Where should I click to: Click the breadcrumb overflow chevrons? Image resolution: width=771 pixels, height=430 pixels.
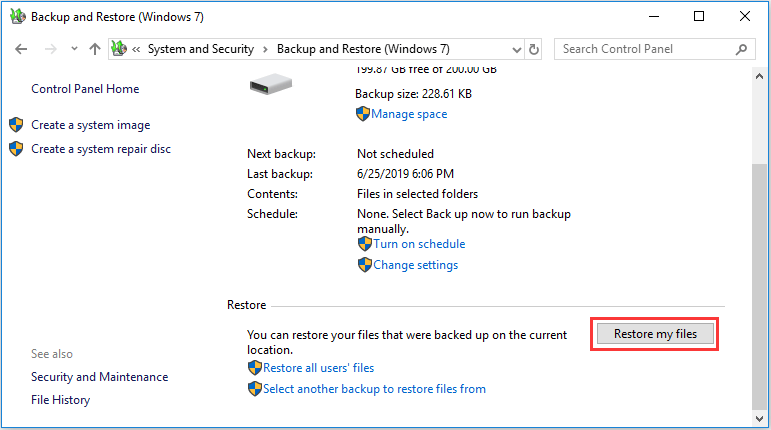point(136,49)
